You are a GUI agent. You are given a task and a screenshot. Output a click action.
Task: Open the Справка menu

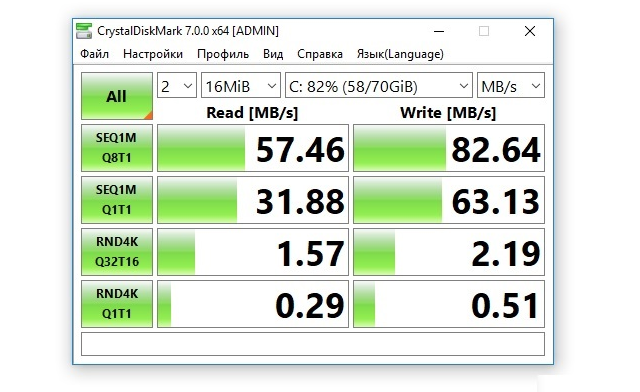[320, 54]
